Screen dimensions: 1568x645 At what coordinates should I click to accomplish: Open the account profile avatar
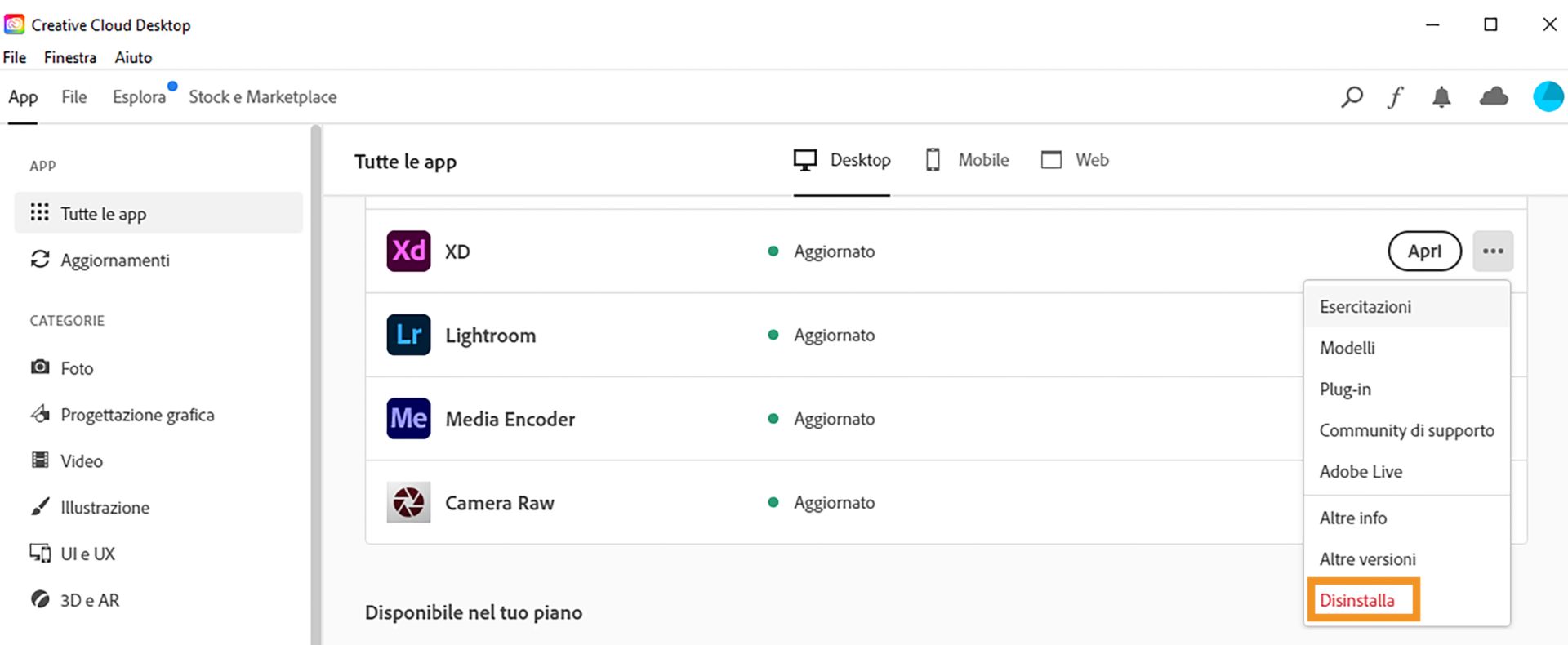tap(1548, 96)
